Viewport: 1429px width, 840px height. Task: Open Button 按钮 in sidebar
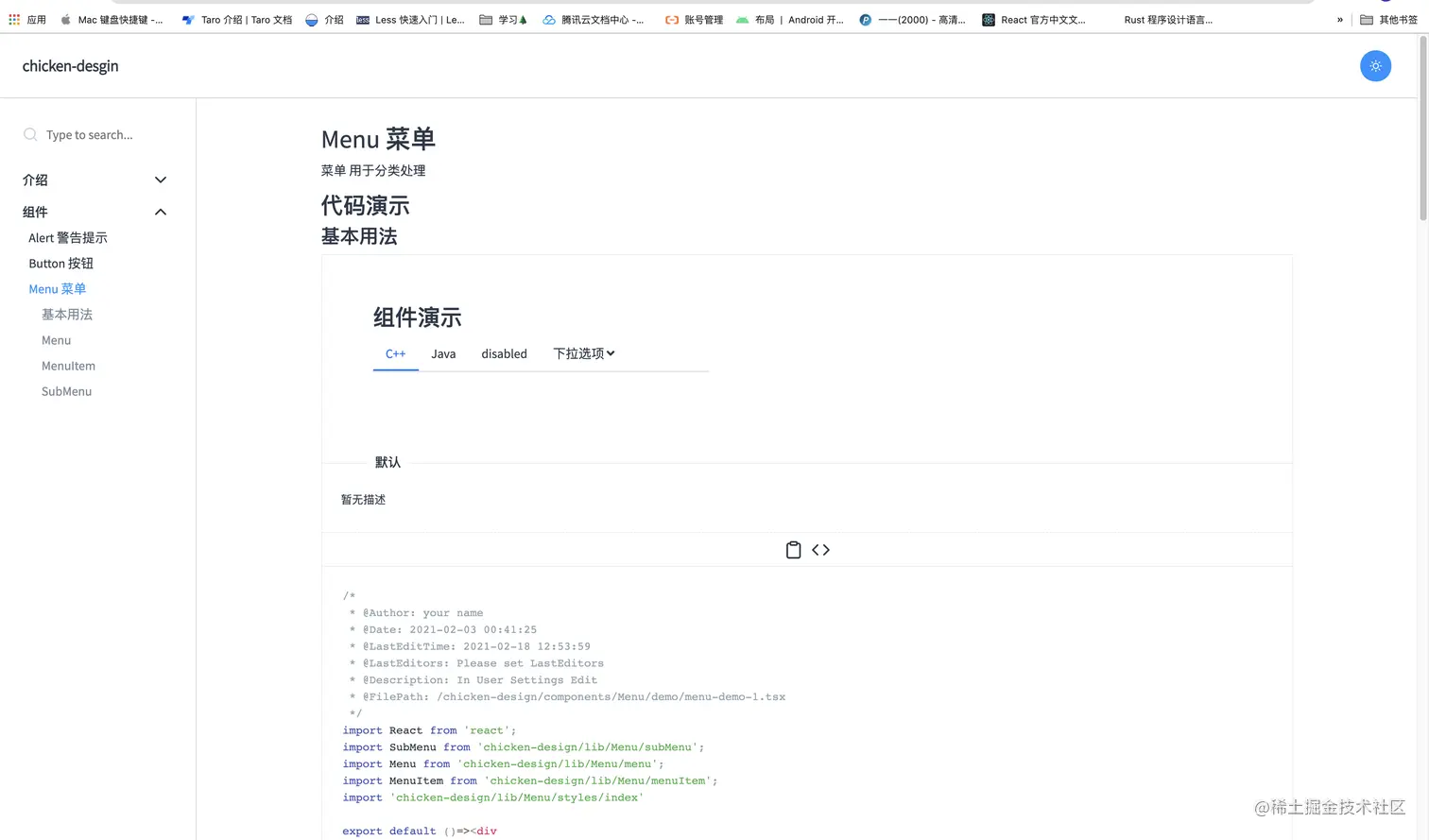click(60, 264)
